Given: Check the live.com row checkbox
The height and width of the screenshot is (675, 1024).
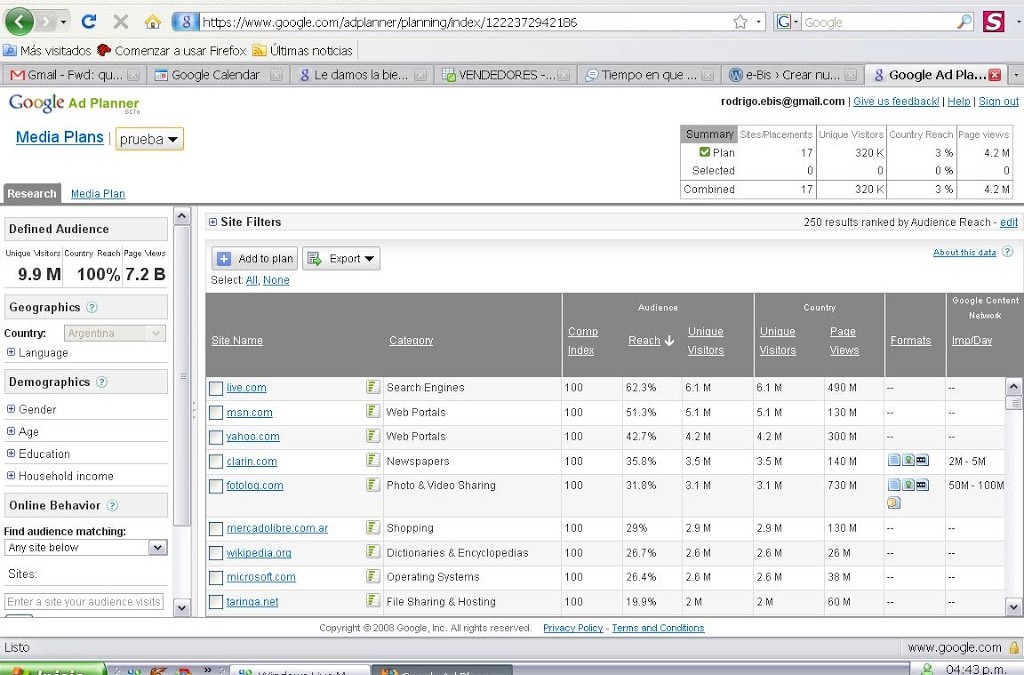Looking at the screenshot, I should pos(216,388).
